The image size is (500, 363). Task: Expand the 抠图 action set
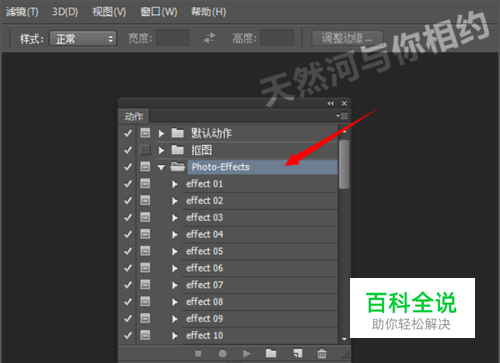161,150
